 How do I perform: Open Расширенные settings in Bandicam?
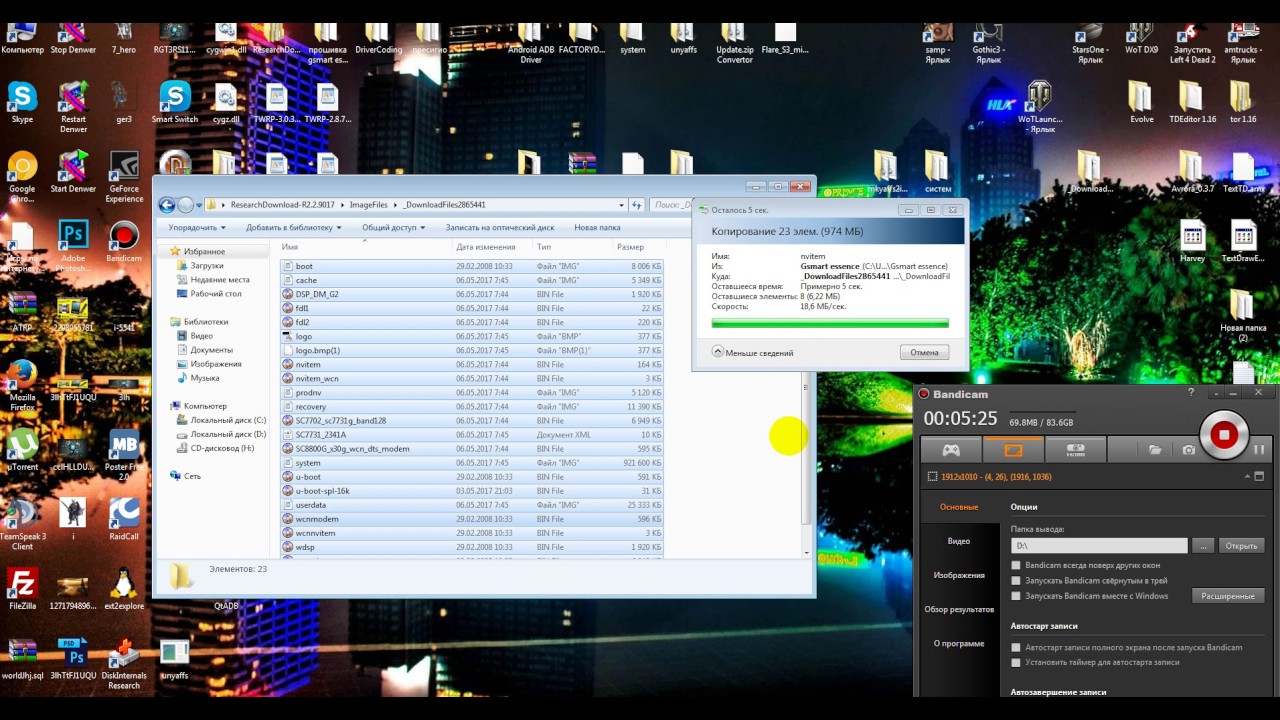coord(1227,596)
